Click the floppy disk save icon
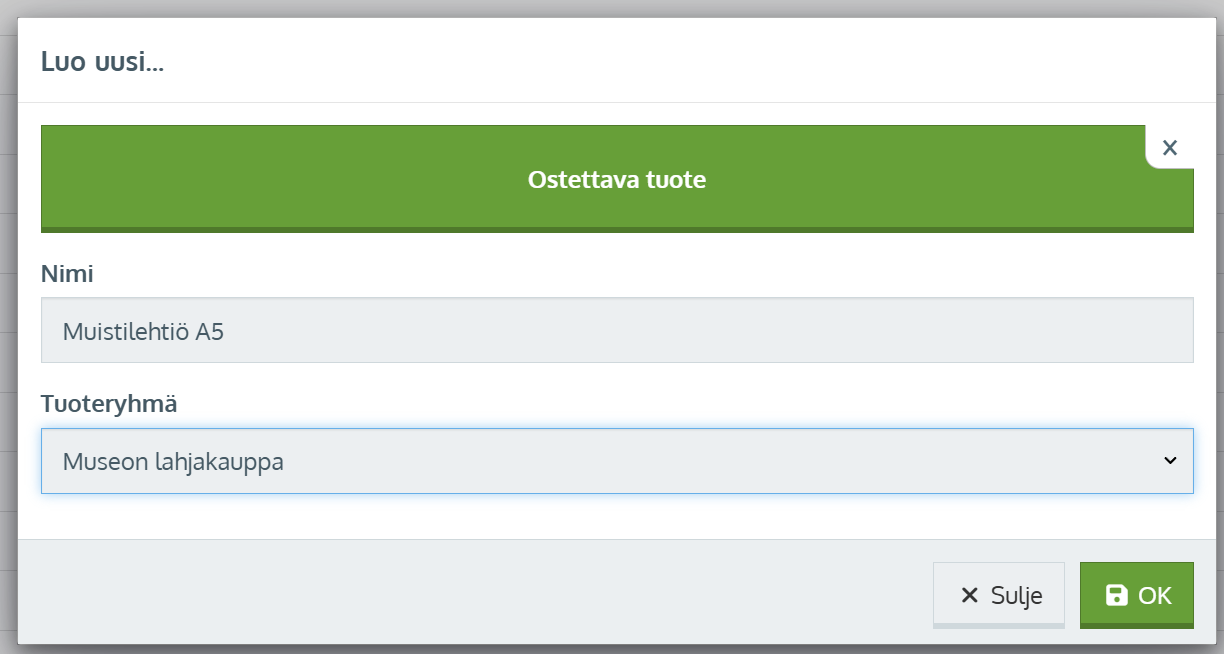1224x654 pixels. click(x=1116, y=596)
